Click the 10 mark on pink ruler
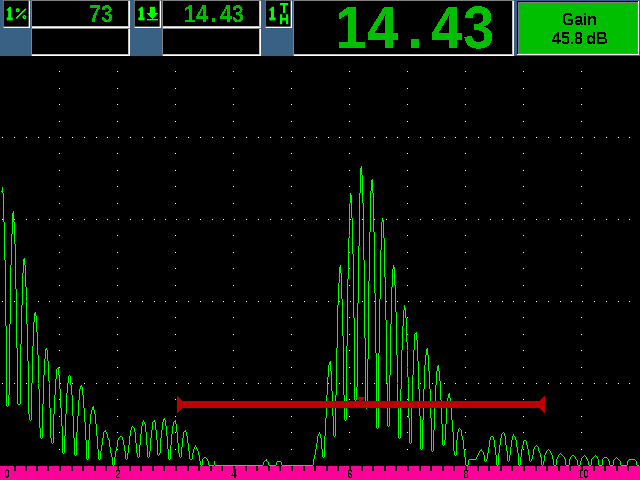The image size is (640, 480). [x=582, y=473]
